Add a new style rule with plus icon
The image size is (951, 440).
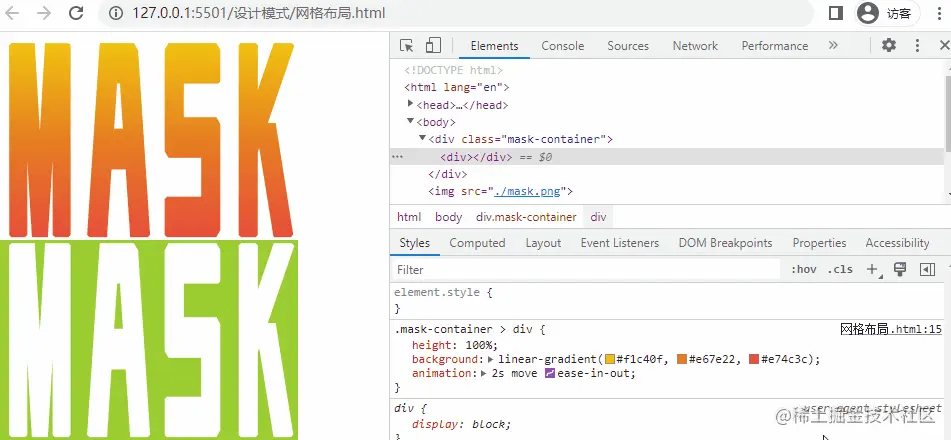(x=872, y=269)
